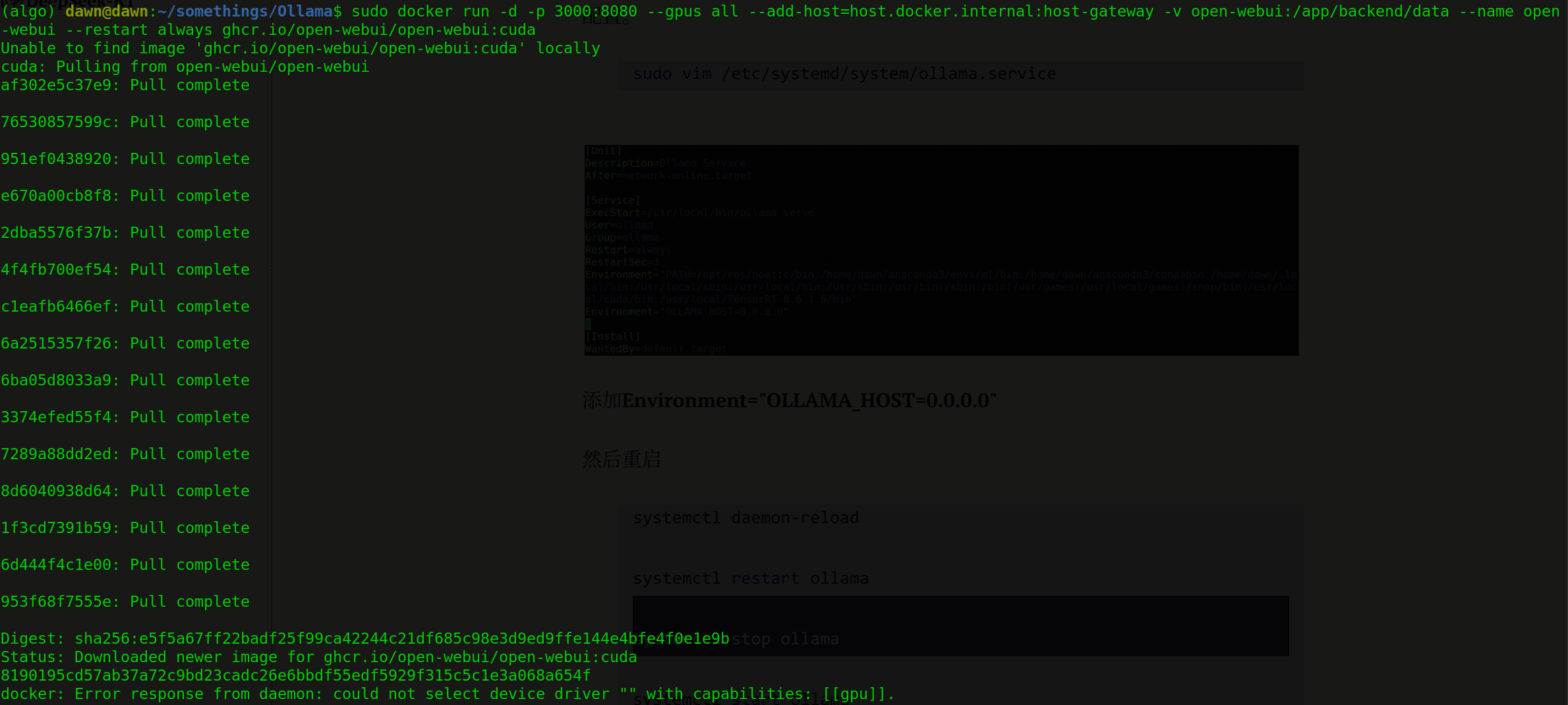Image resolution: width=1568 pixels, height=705 pixels.
Task: Click the '6ba05d8033a9: Pull complete' line
Action: coord(125,381)
